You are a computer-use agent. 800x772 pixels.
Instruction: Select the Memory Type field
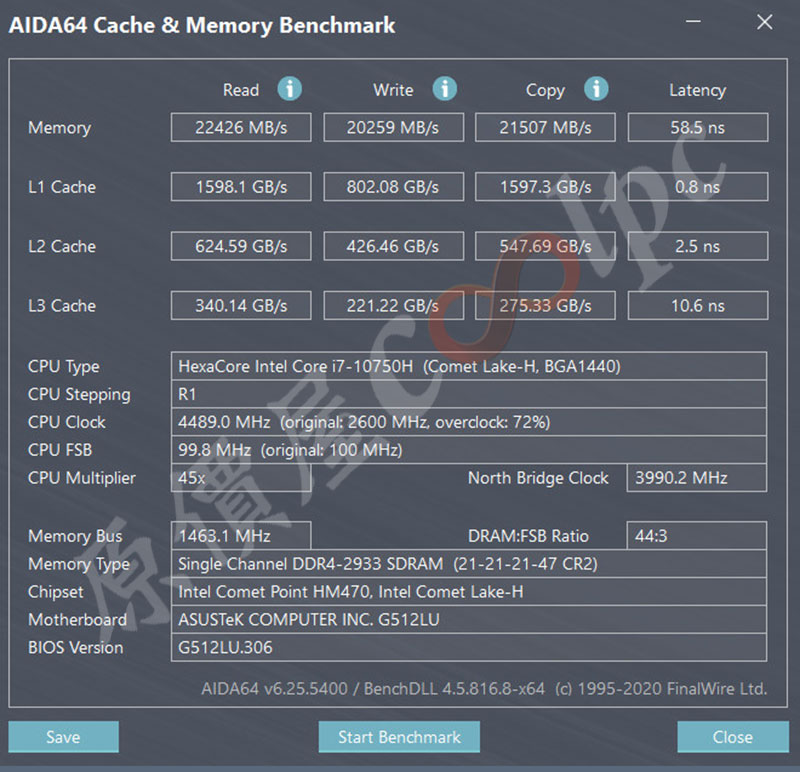469,564
